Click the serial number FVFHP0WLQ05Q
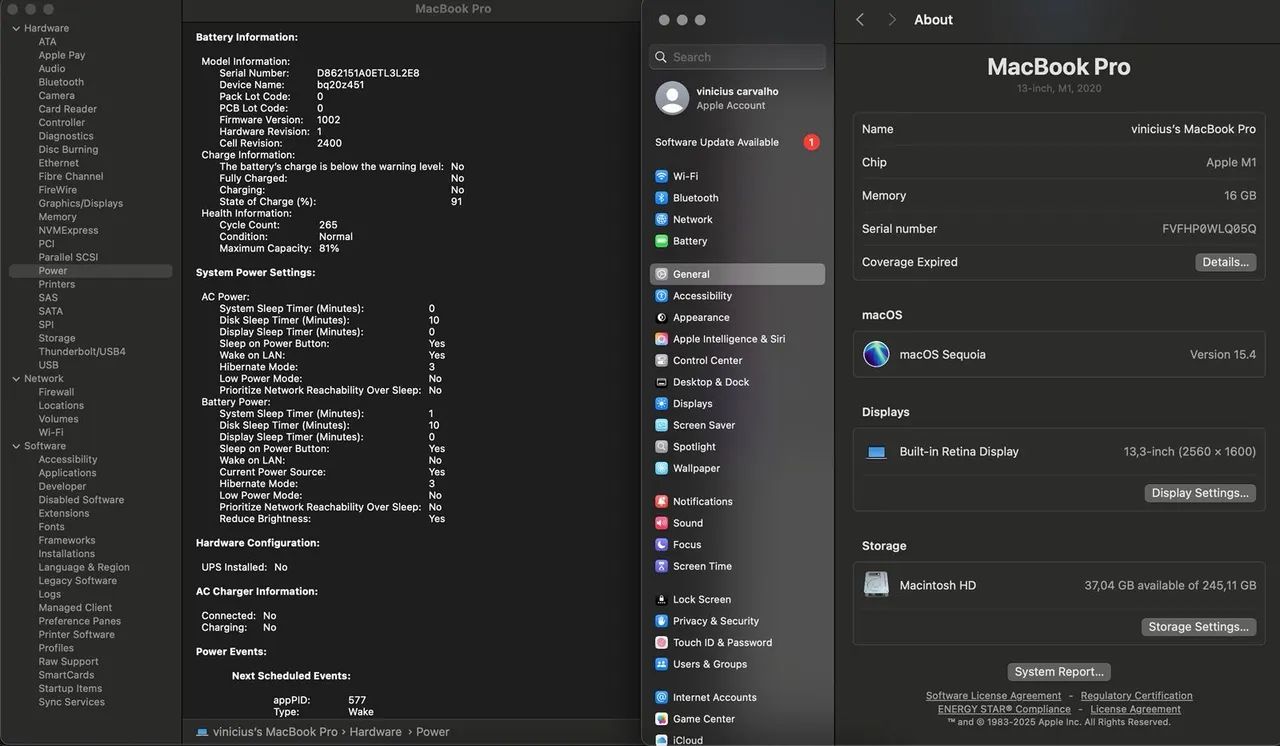This screenshot has height=746, width=1280. (1209, 229)
